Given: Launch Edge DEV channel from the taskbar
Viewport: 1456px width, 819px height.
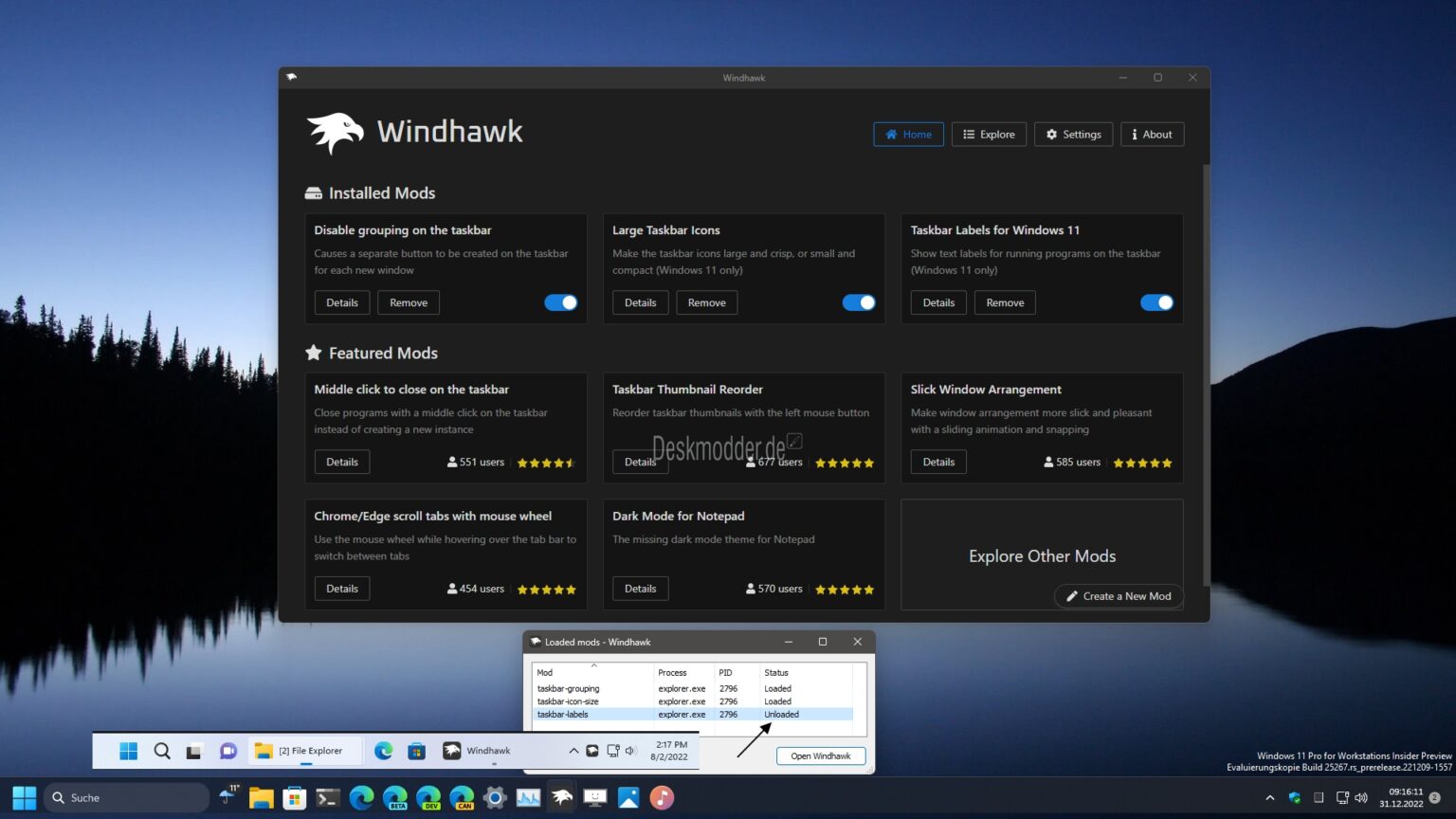Looking at the screenshot, I should (x=428, y=797).
